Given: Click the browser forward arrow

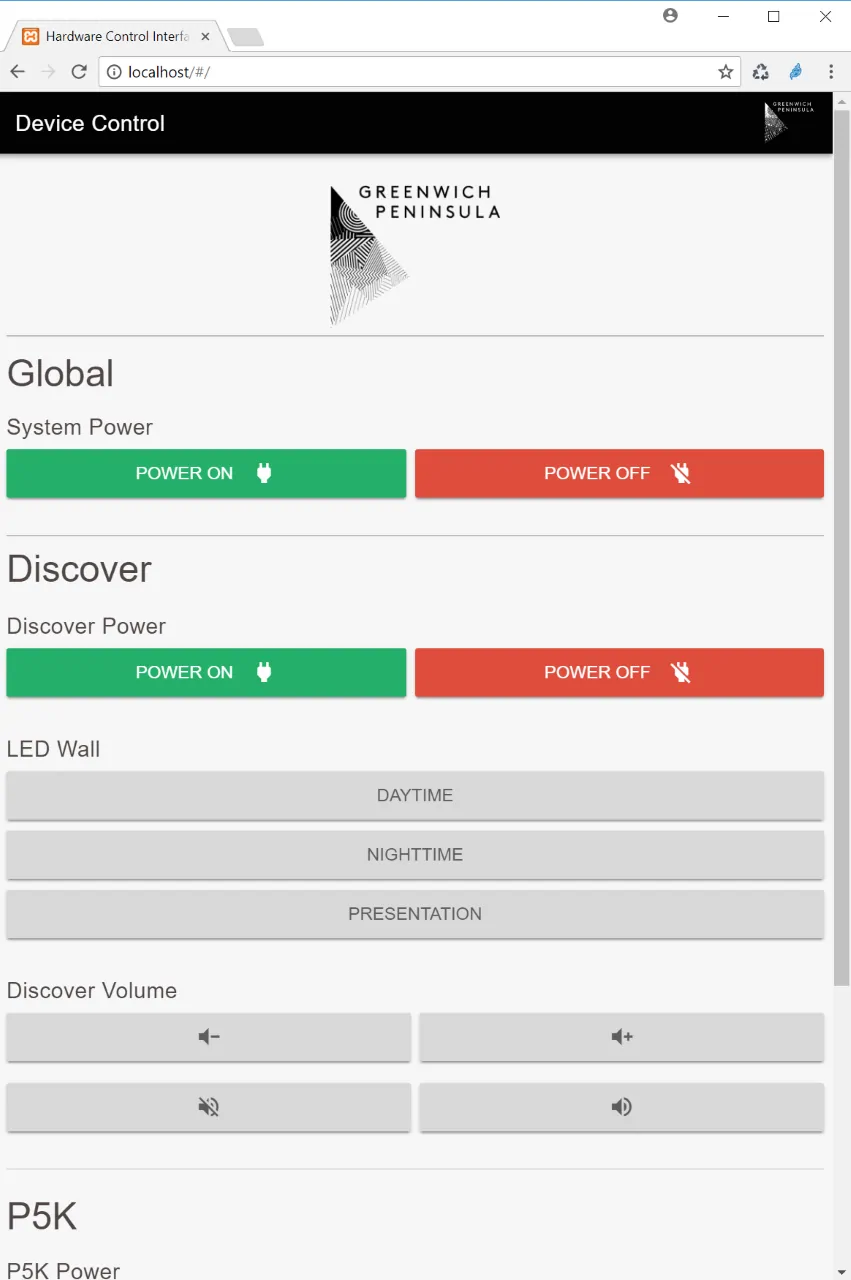Looking at the screenshot, I should click(x=48, y=72).
